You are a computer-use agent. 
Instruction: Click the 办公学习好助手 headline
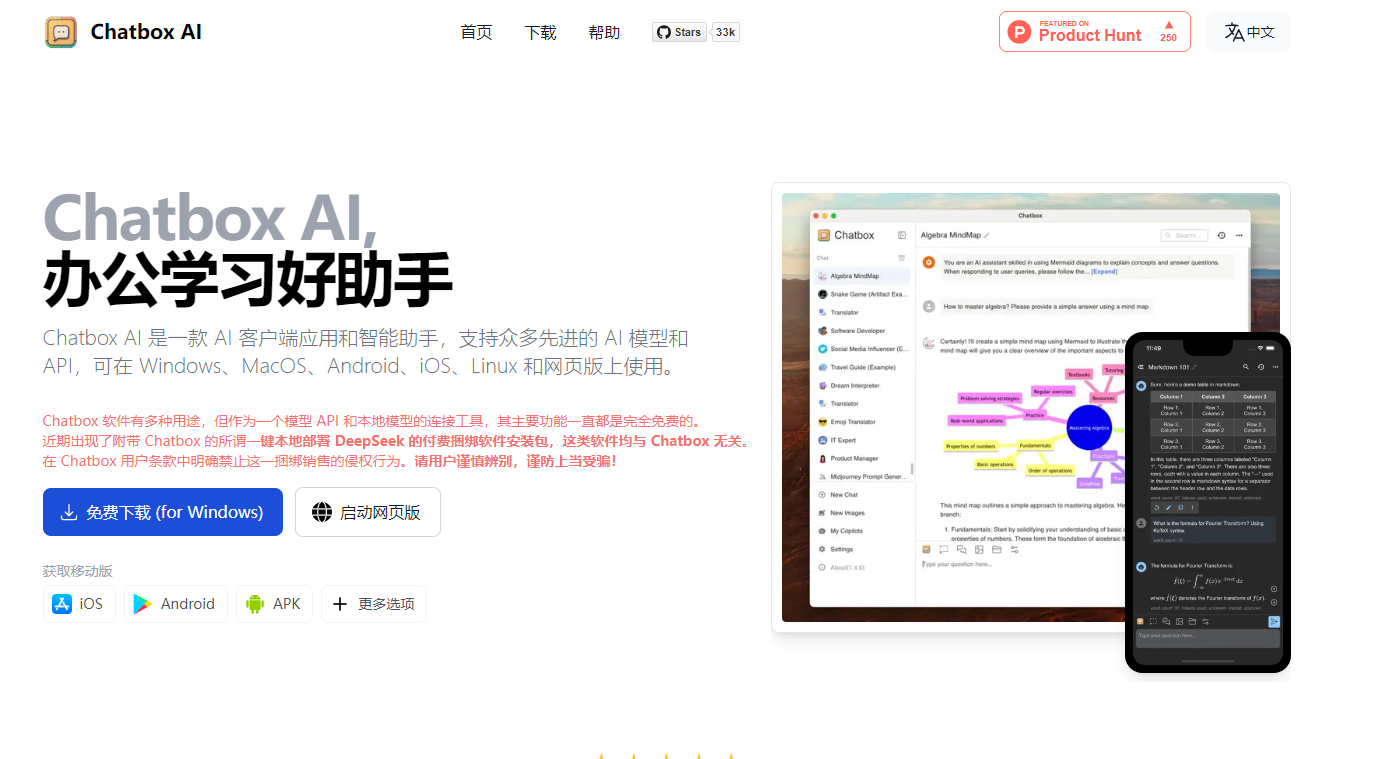pyautogui.click(x=247, y=279)
